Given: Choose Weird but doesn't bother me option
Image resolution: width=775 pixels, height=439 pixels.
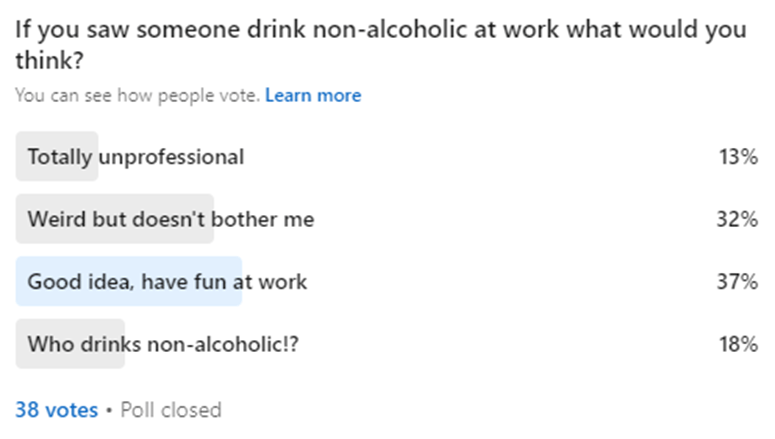Looking at the screenshot, I should coord(170,219).
